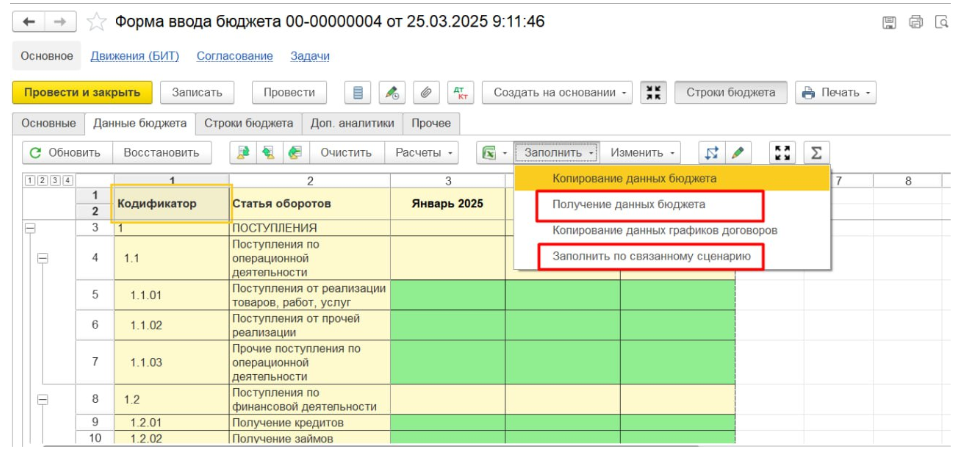Click the printer icon in the top right

(915, 22)
